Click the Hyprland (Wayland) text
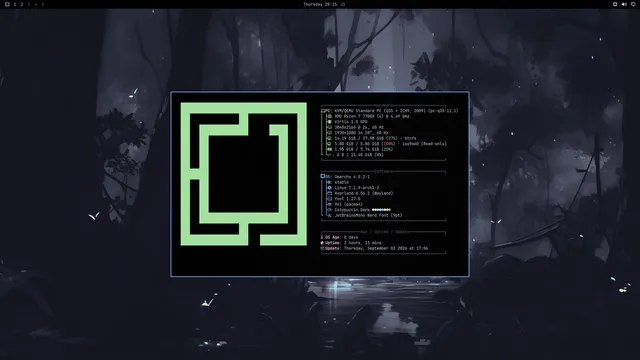 point(364,193)
